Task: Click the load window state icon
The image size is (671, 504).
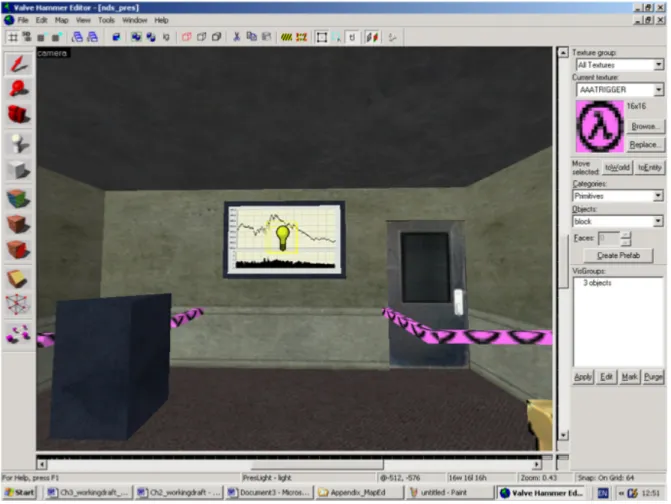Action: (x=77, y=38)
